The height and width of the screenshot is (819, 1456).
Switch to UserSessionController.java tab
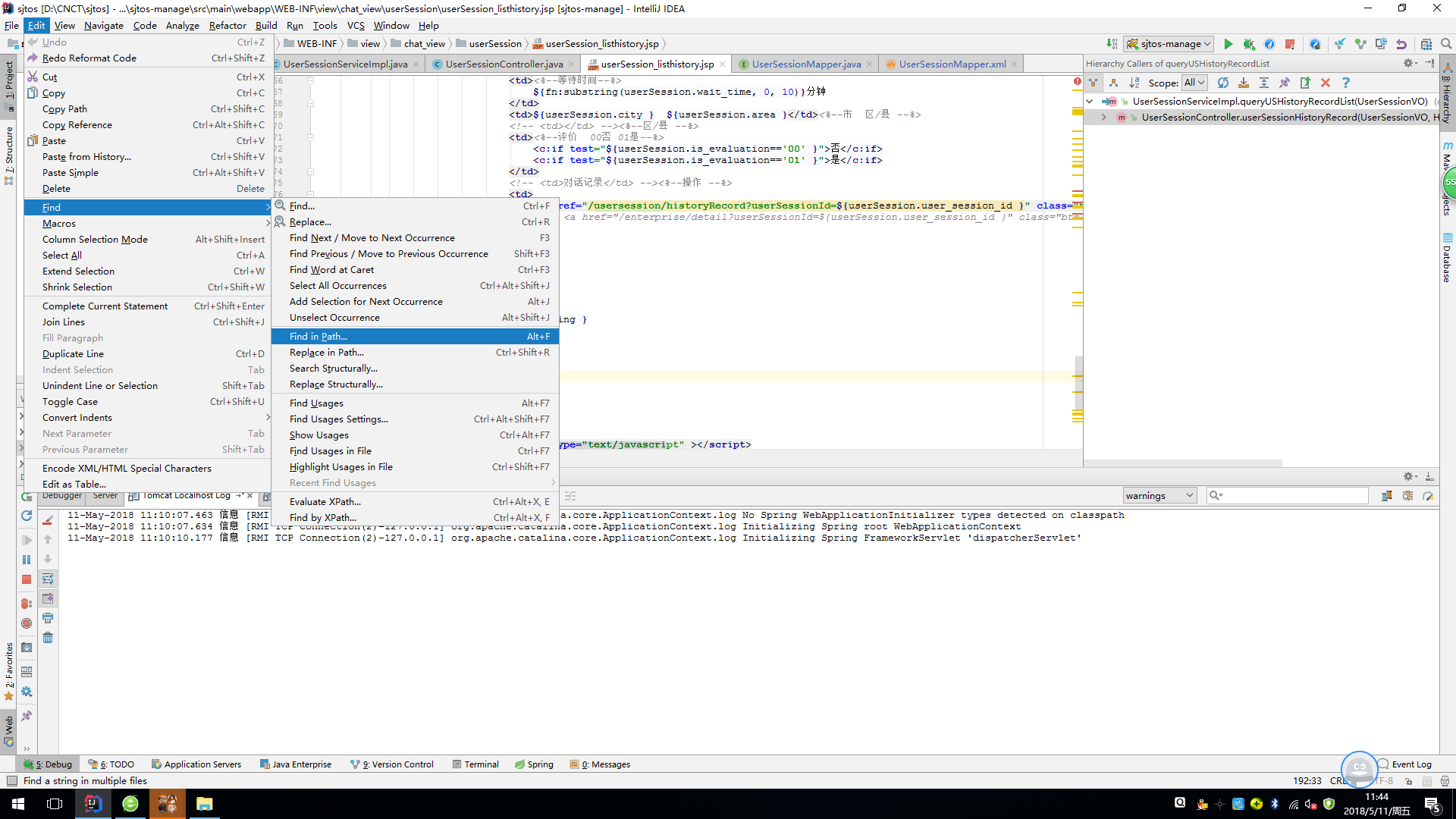504,64
